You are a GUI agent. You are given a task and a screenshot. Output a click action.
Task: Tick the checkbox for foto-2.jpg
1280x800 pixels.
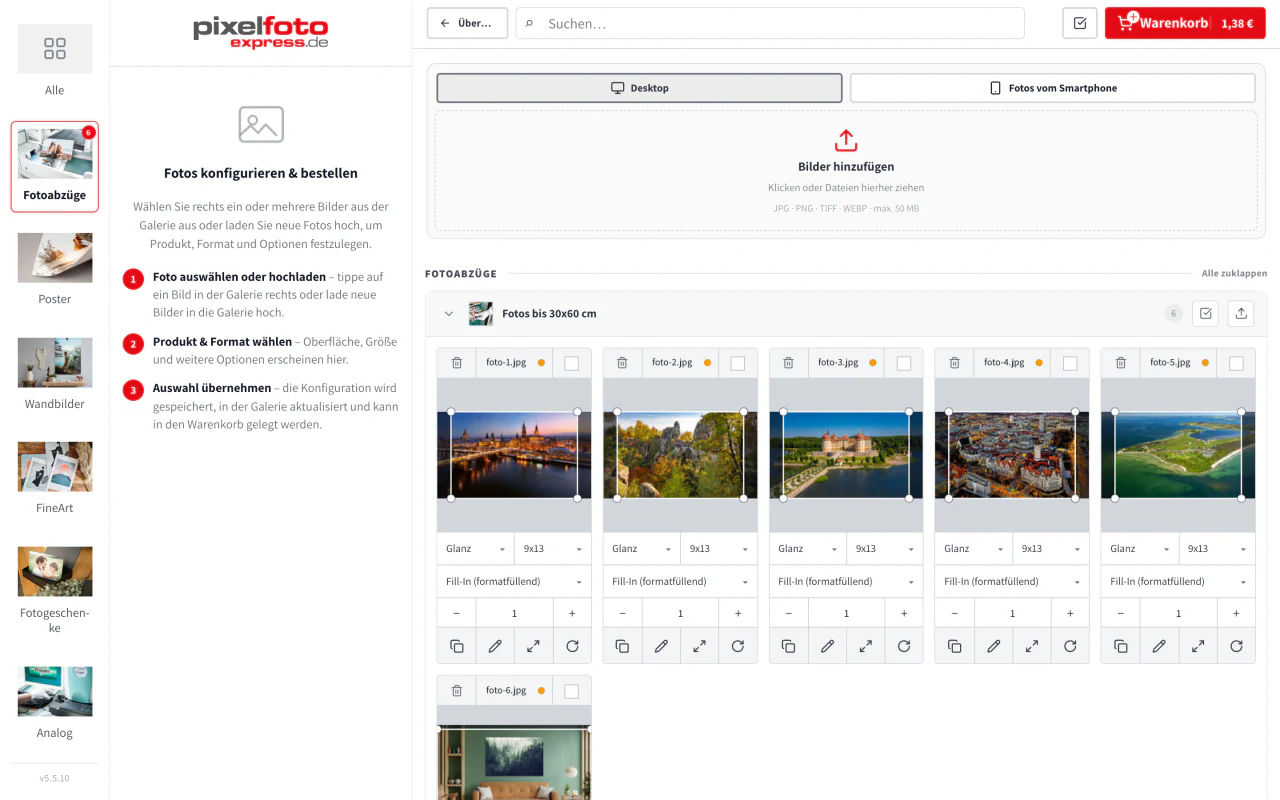(x=737, y=363)
